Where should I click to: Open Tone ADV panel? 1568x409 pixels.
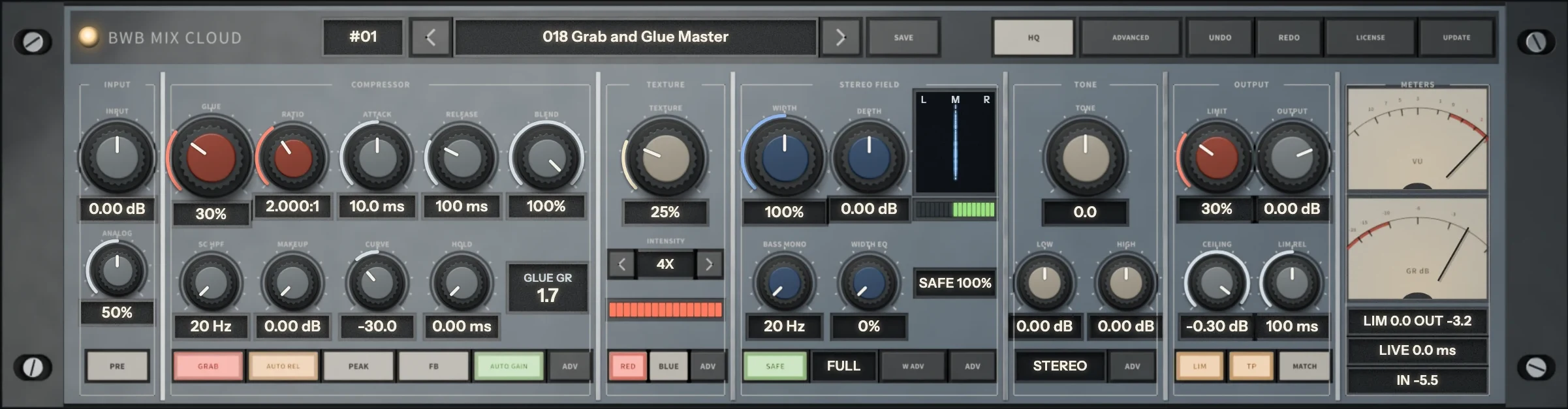coord(1133,366)
